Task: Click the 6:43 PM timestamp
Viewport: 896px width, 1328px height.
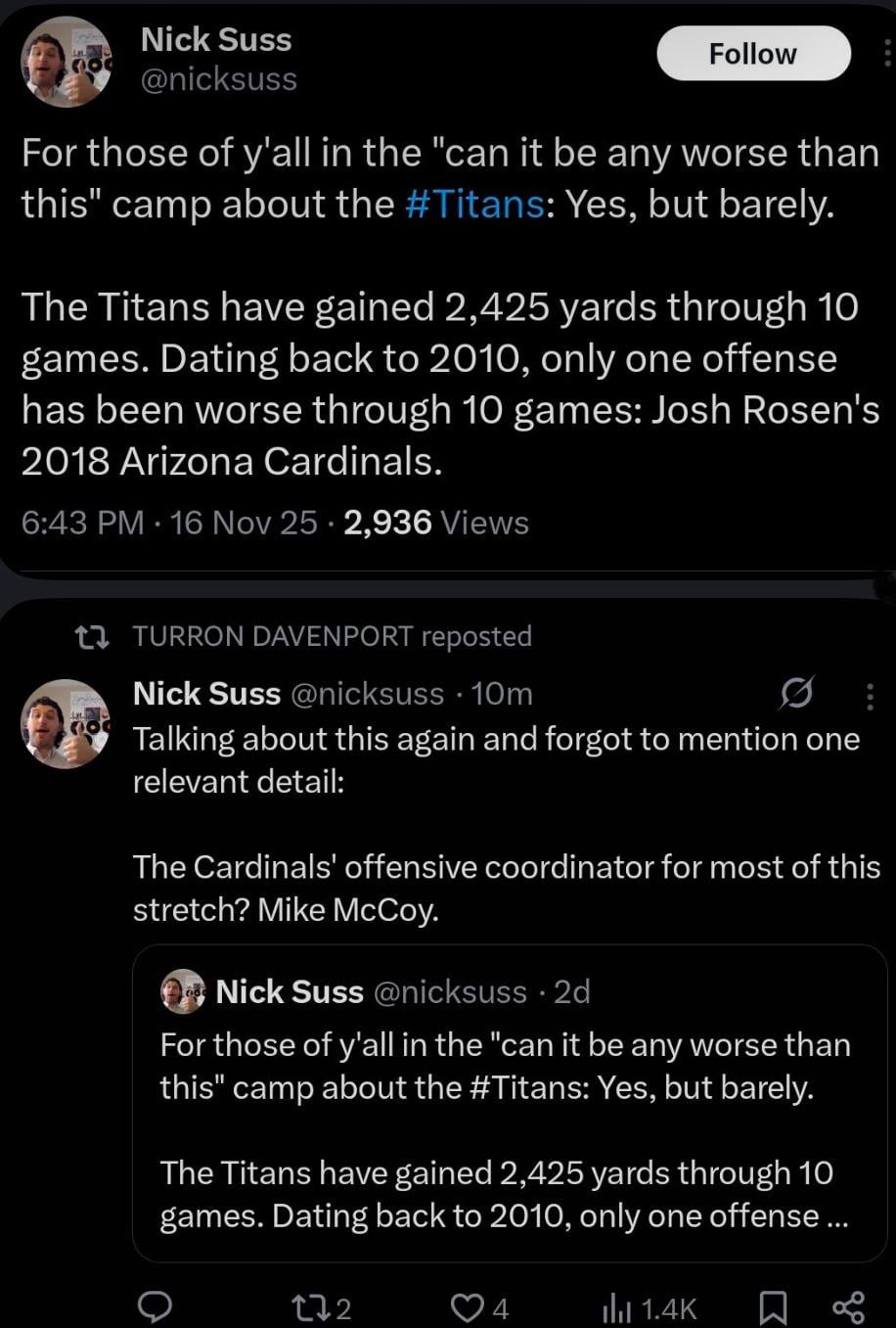Action: [x=83, y=523]
